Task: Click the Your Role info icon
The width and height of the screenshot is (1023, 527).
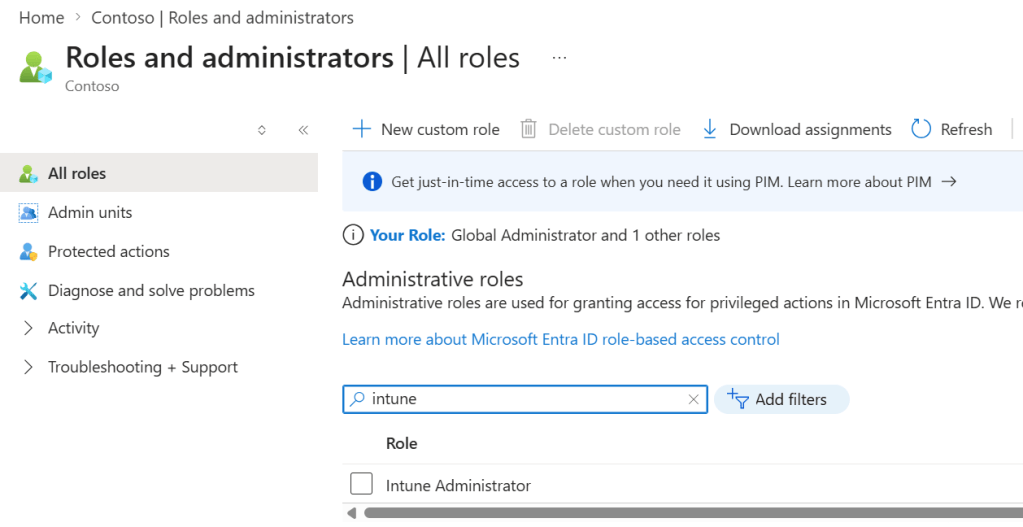Action: click(x=352, y=236)
